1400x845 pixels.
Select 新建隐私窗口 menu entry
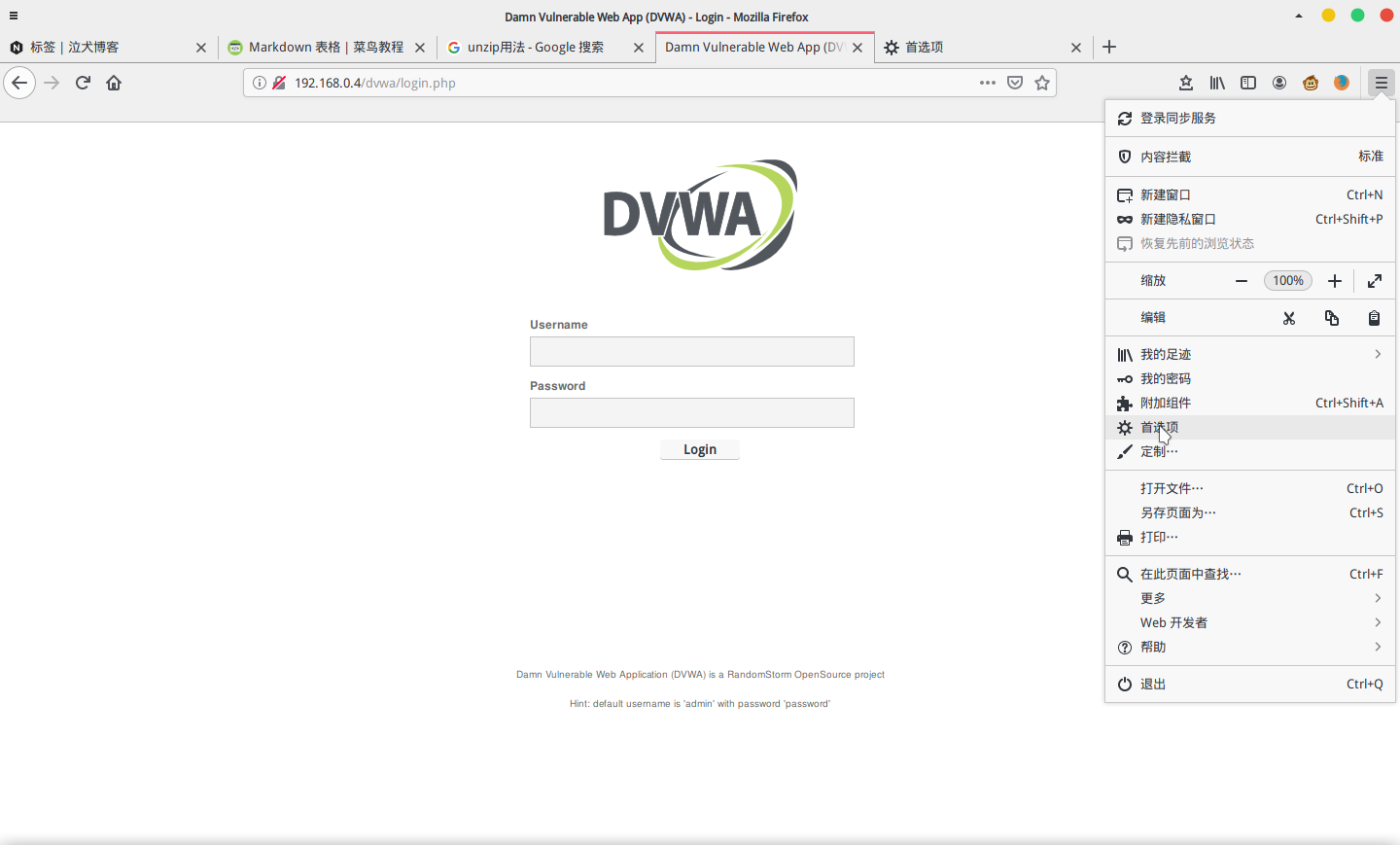[1178, 220]
